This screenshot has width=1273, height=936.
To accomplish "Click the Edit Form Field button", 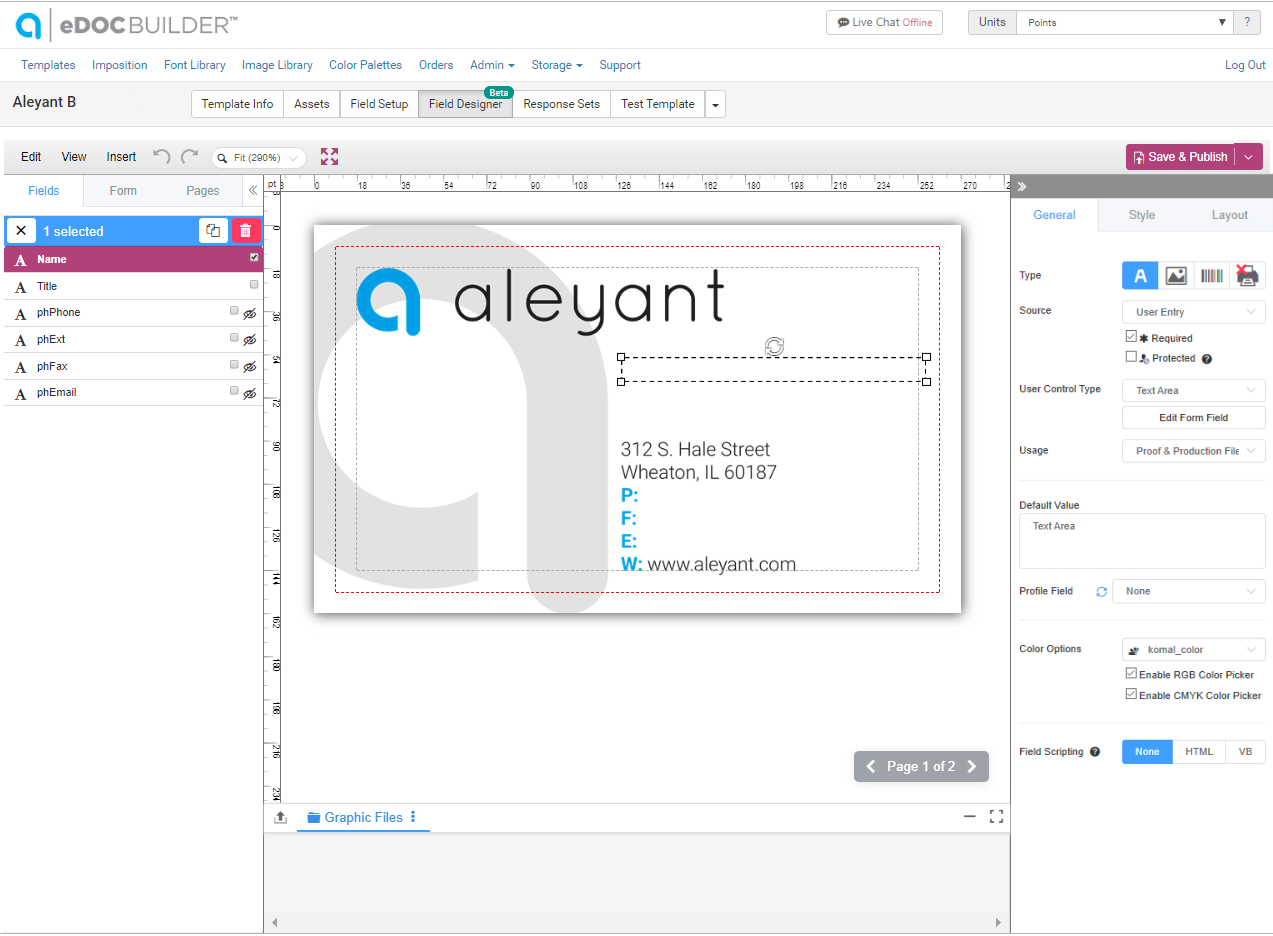I will coord(1194,418).
